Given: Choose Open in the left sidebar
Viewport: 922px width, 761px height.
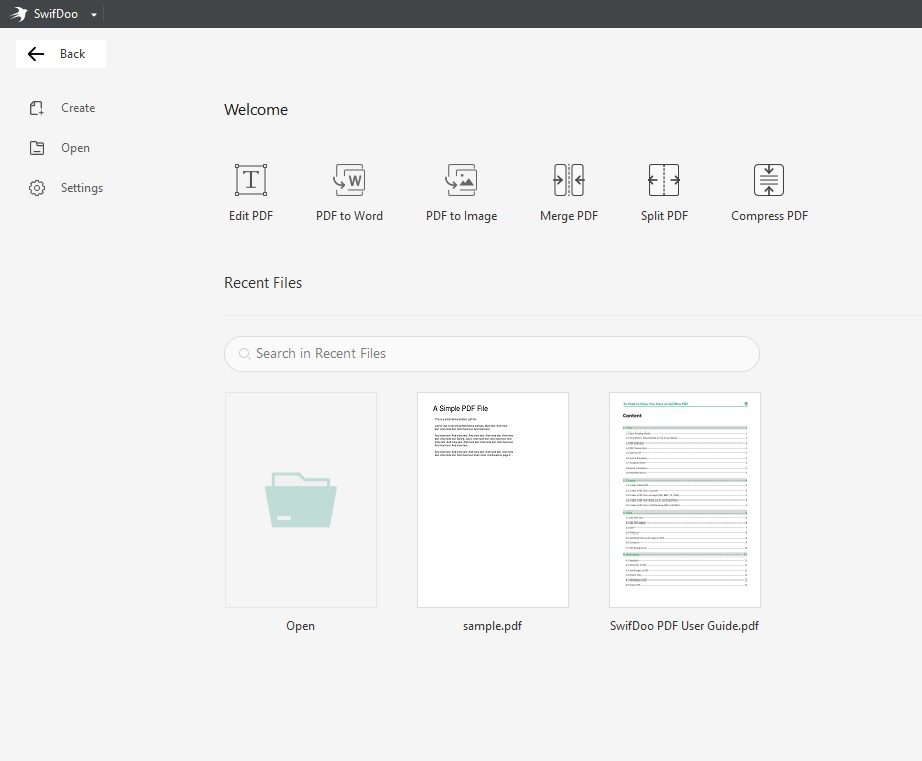Looking at the screenshot, I should 59,148.
